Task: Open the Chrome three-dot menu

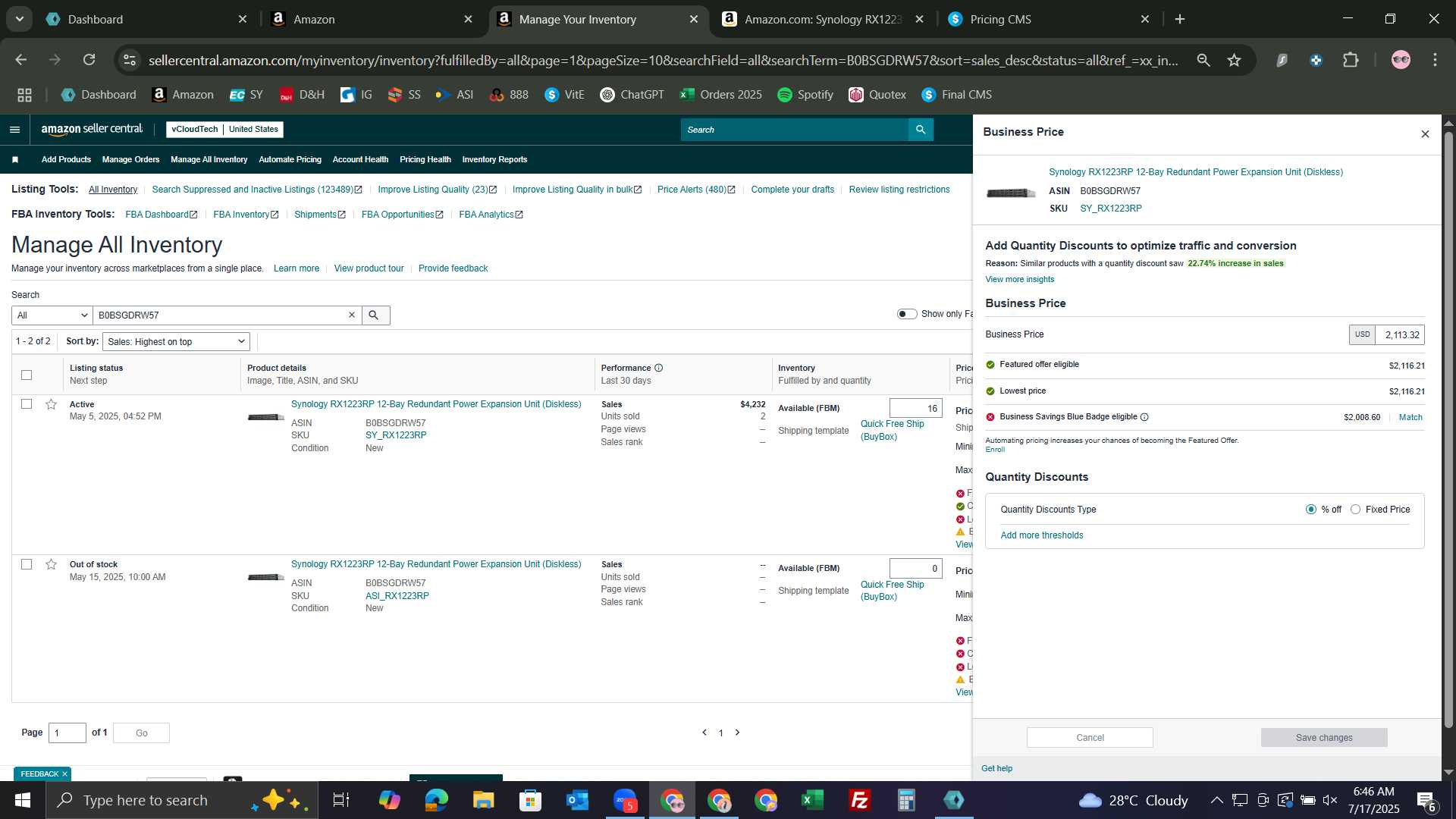Action: [1435, 60]
